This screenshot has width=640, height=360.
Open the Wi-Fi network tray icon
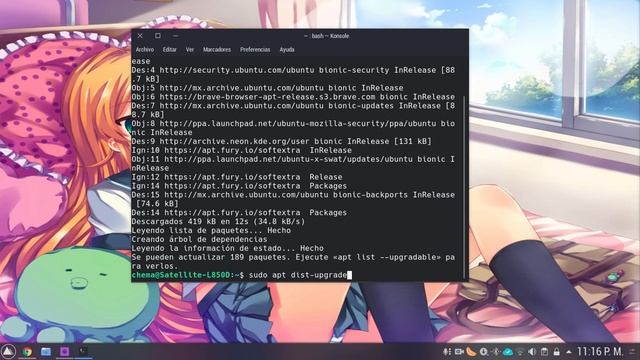520,351
